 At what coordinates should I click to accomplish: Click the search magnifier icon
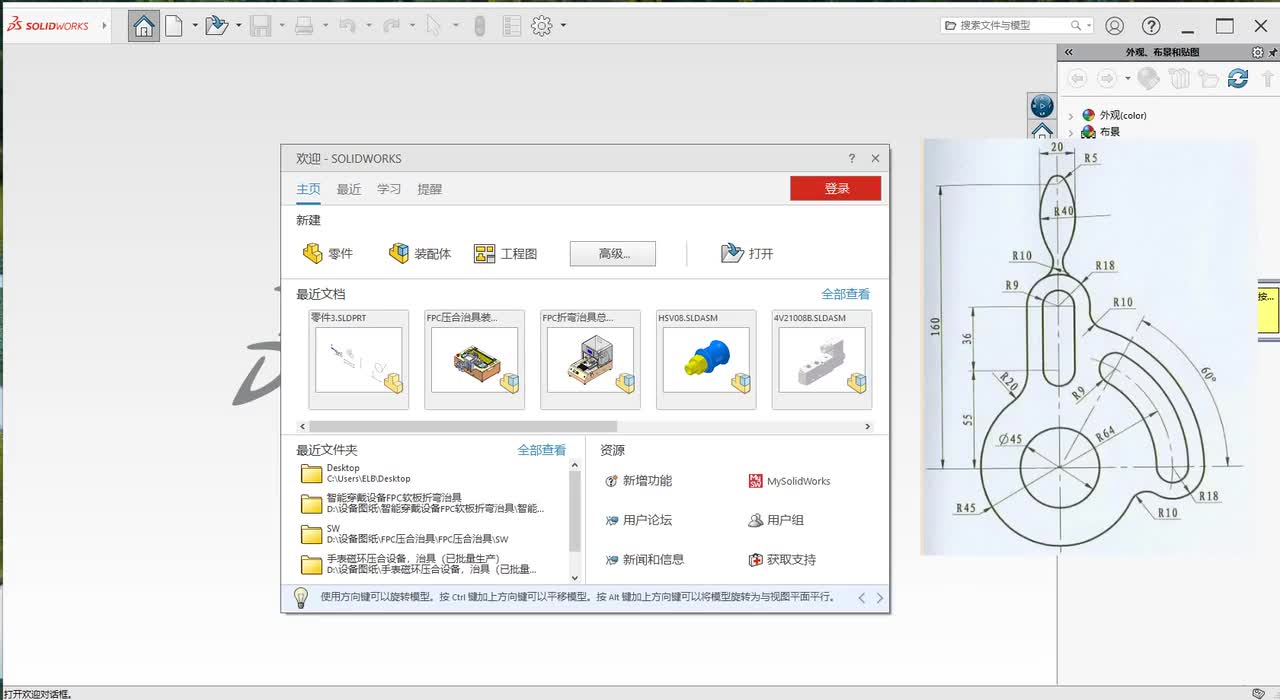click(x=1076, y=26)
